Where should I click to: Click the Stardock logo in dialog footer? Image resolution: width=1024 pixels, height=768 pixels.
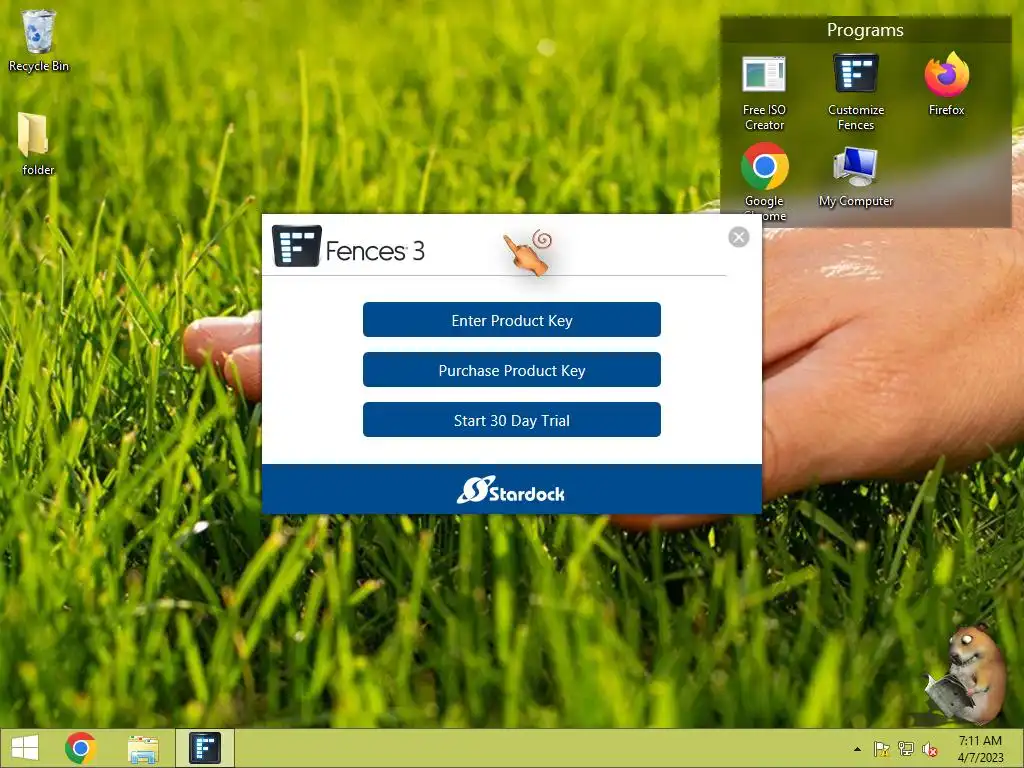[x=511, y=490]
